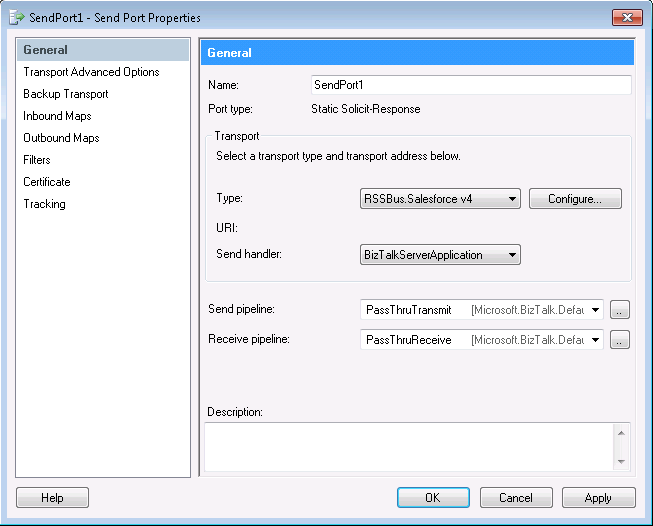Expand the Send handler dropdown
Viewport: 653px width, 526px height.
tap(513, 255)
